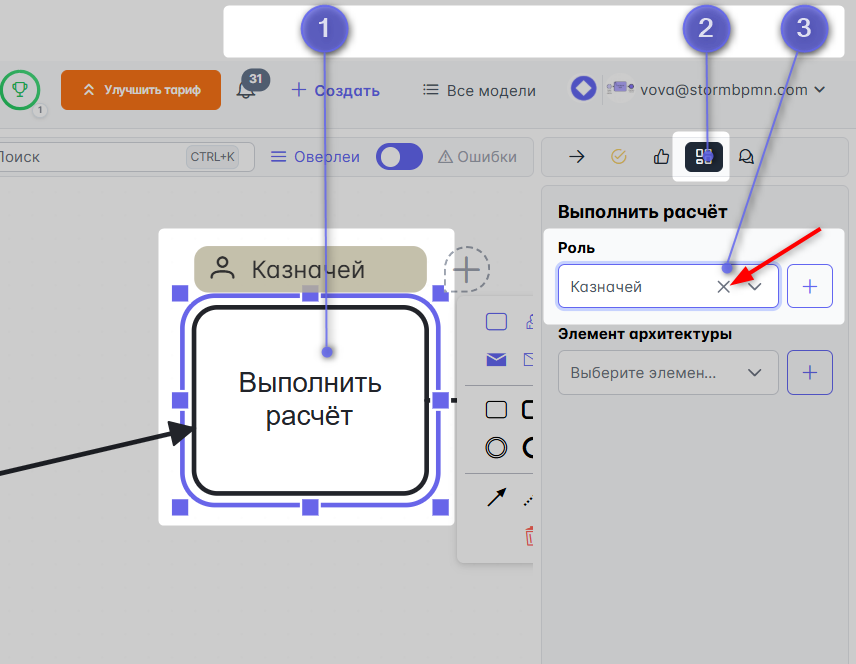Screen dimensions: 856x664
Task: Open the notifications bell with badge 31
Action: coord(246,90)
